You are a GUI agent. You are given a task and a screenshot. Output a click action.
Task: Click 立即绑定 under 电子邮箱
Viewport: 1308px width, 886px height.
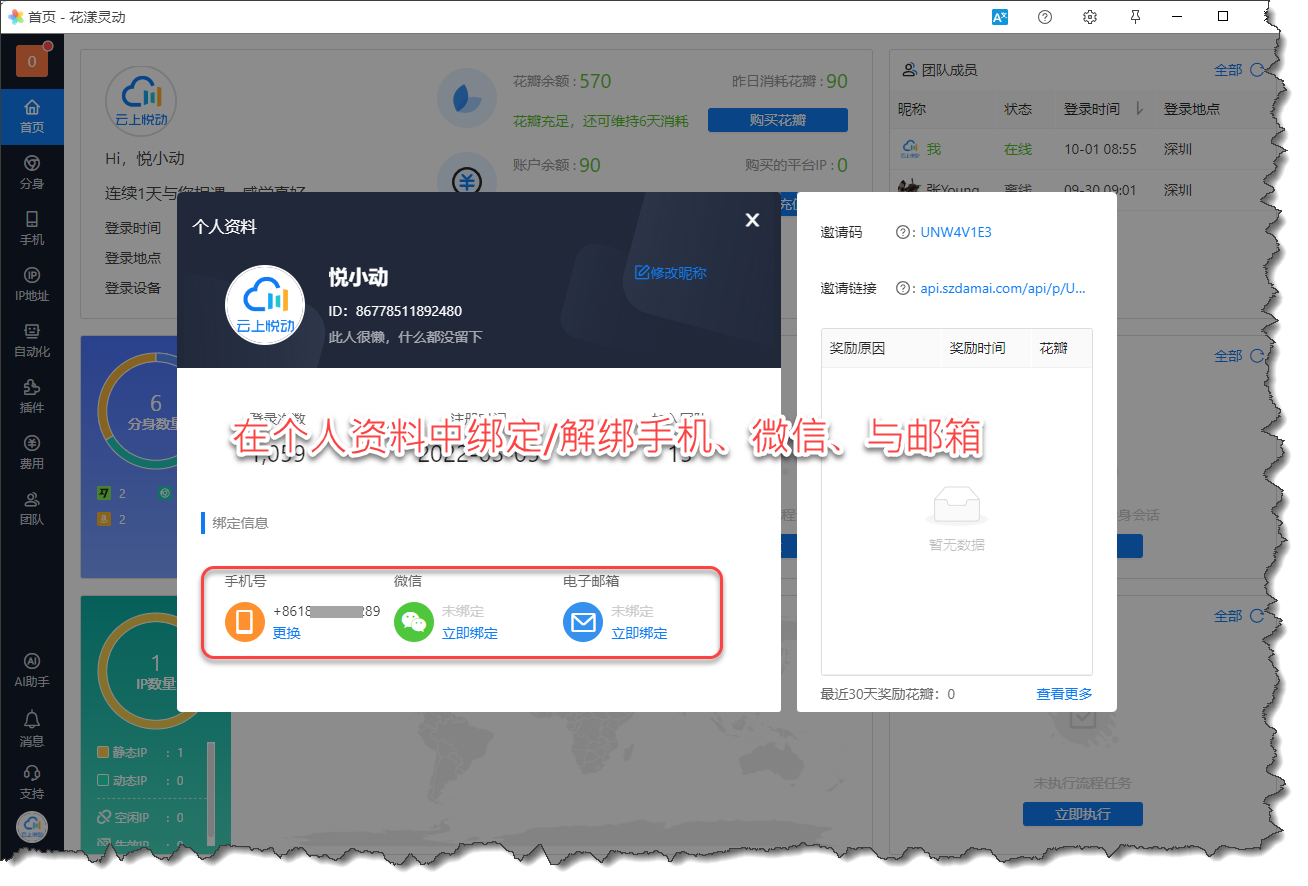click(x=639, y=633)
